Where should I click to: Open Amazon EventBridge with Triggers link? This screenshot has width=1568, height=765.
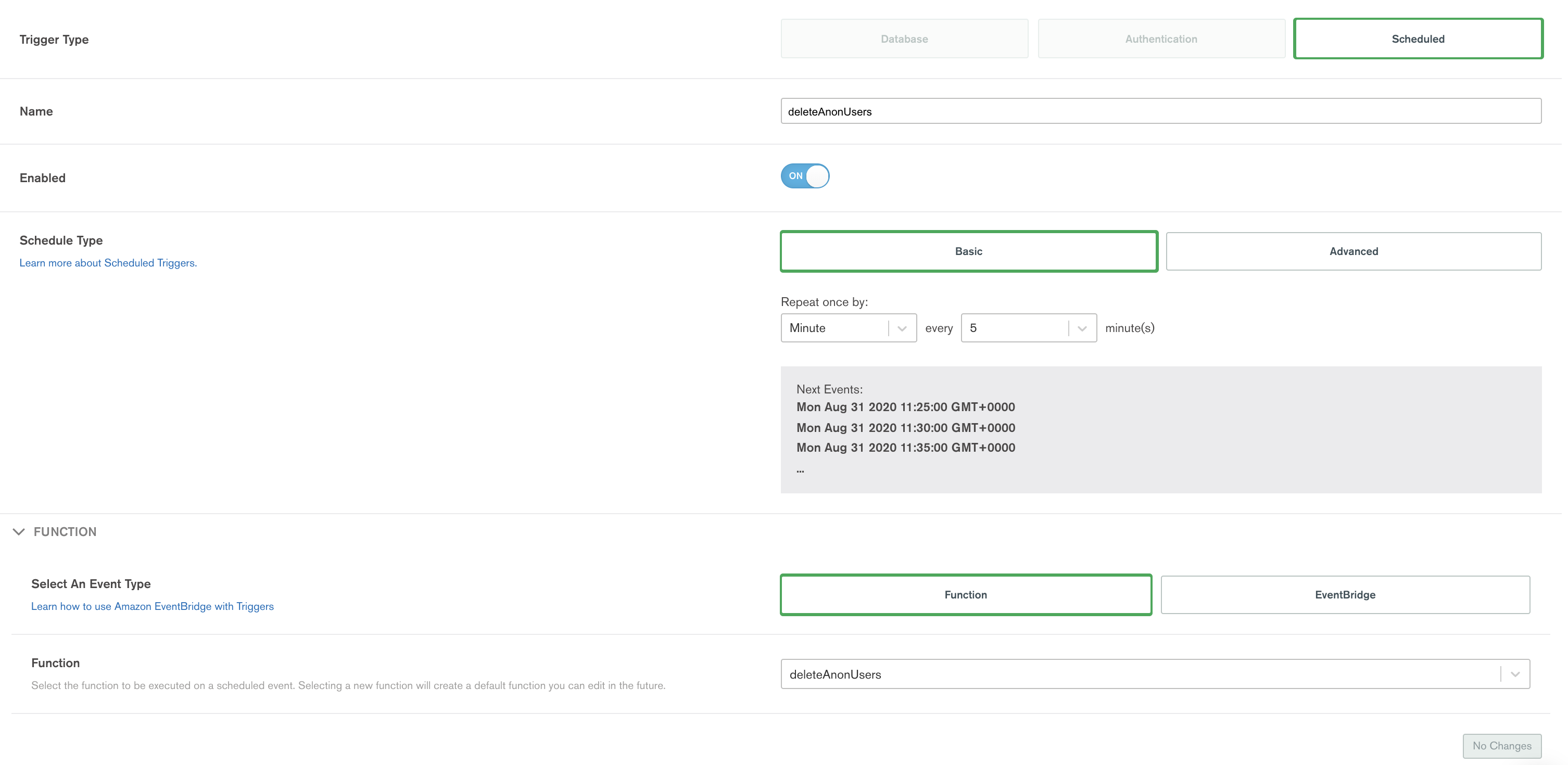click(x=152, y=606)
